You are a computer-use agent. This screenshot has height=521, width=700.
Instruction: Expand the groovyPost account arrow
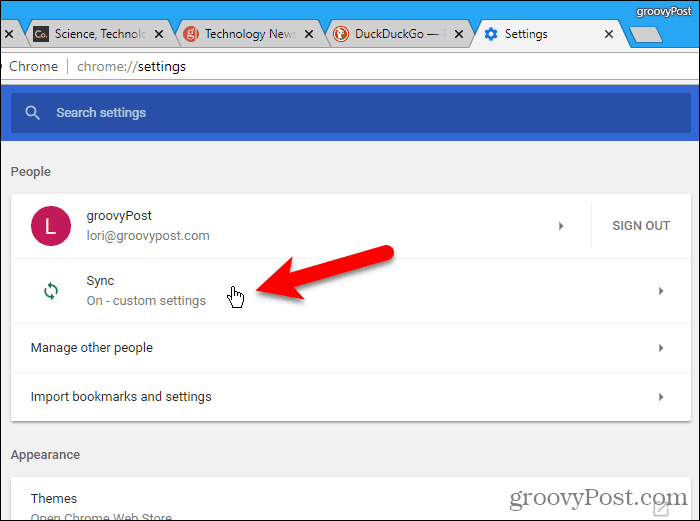coord(561,226)
